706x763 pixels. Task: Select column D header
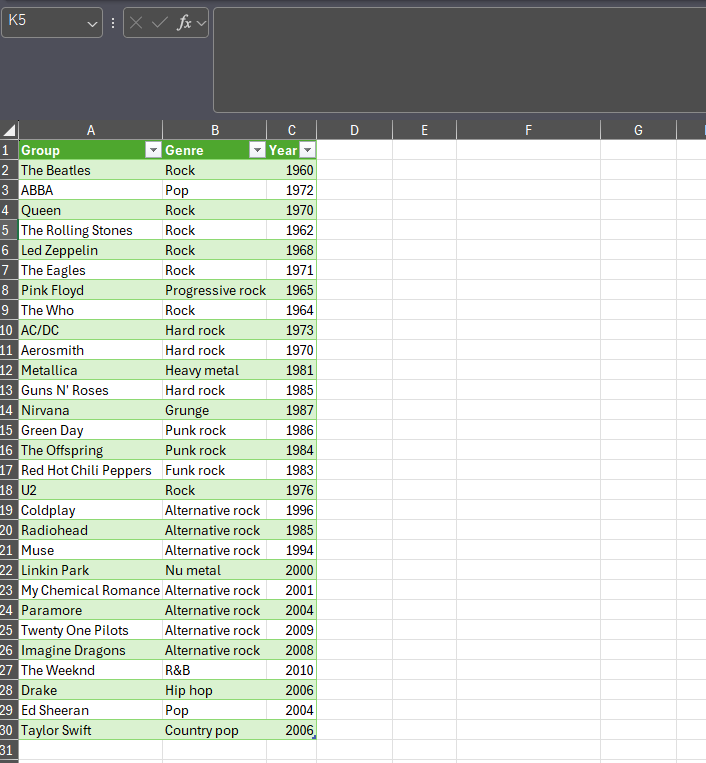click(x=354, y=130)
